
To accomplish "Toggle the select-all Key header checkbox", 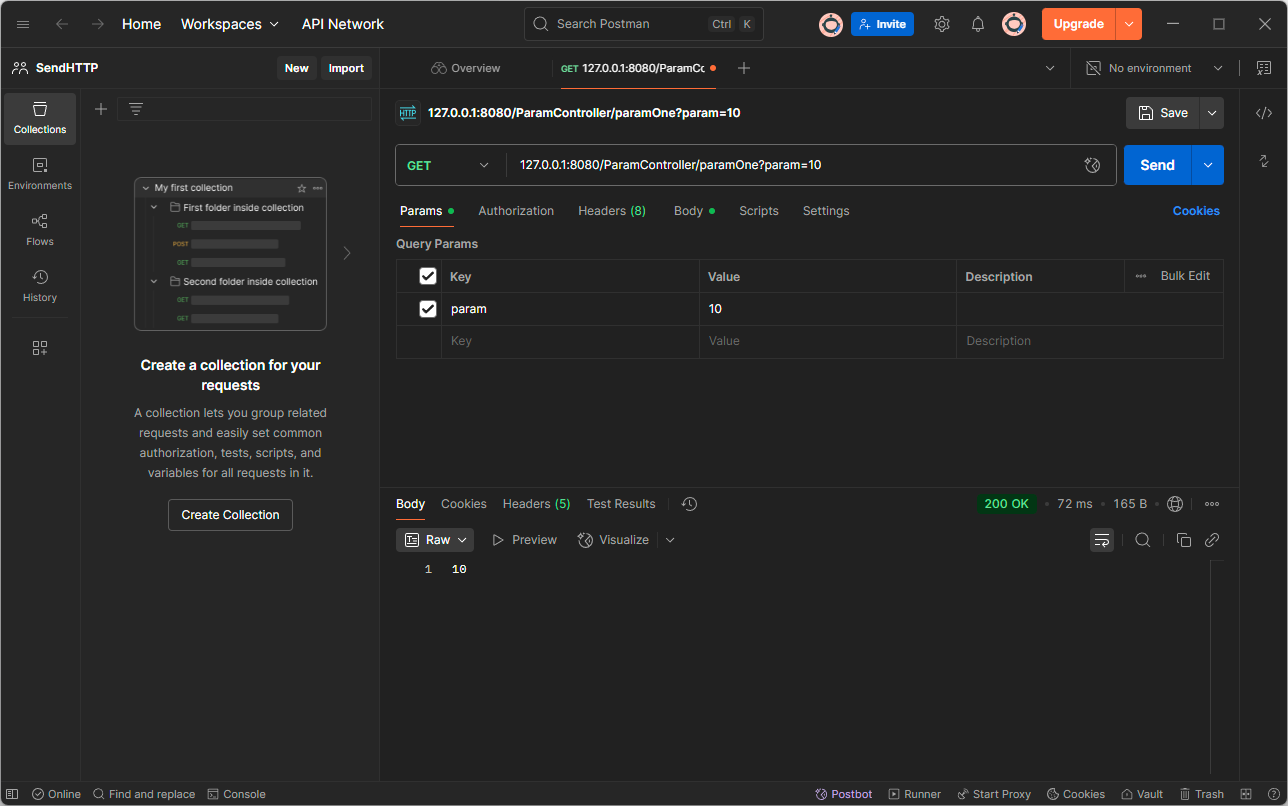I will point(428,276).
